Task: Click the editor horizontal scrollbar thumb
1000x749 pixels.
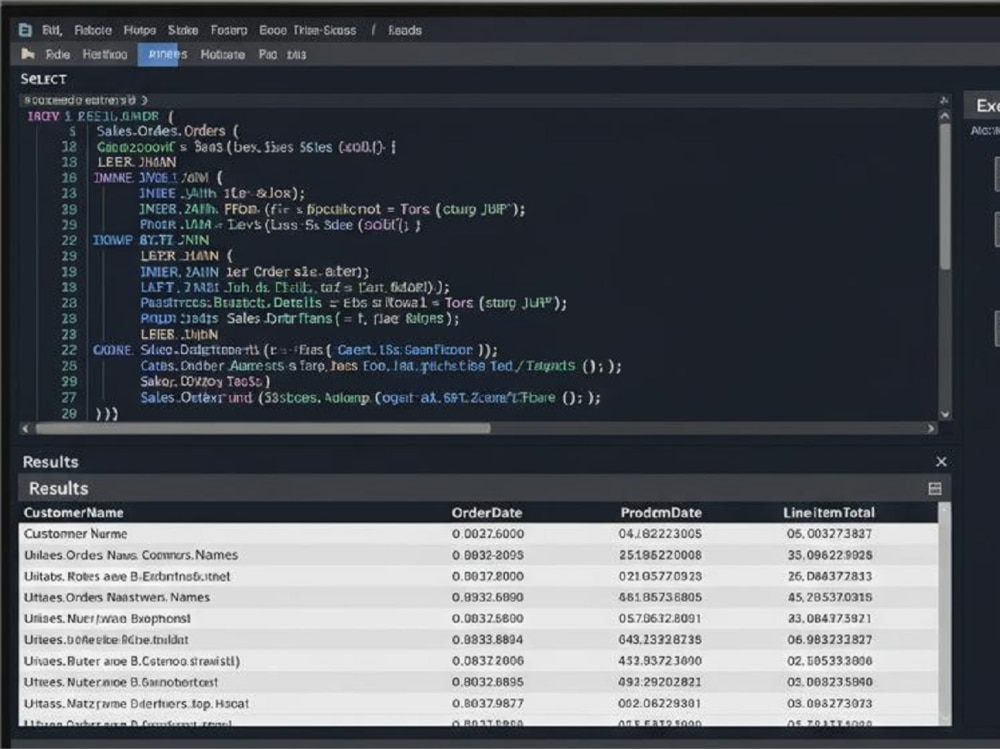Action: tap(263, 429)
